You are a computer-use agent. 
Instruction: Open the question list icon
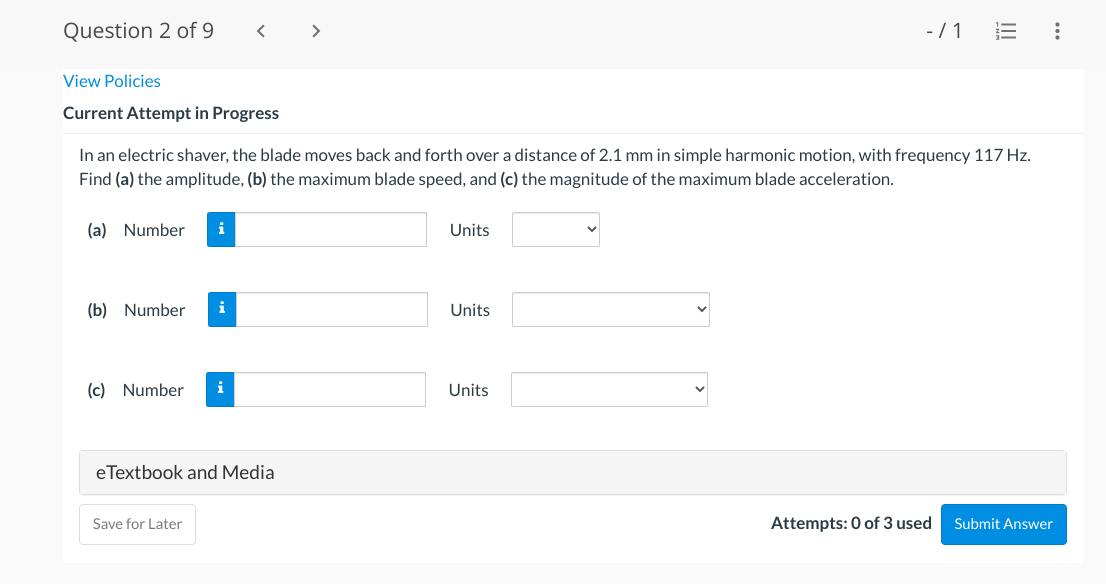click(x=1006, y=31)
